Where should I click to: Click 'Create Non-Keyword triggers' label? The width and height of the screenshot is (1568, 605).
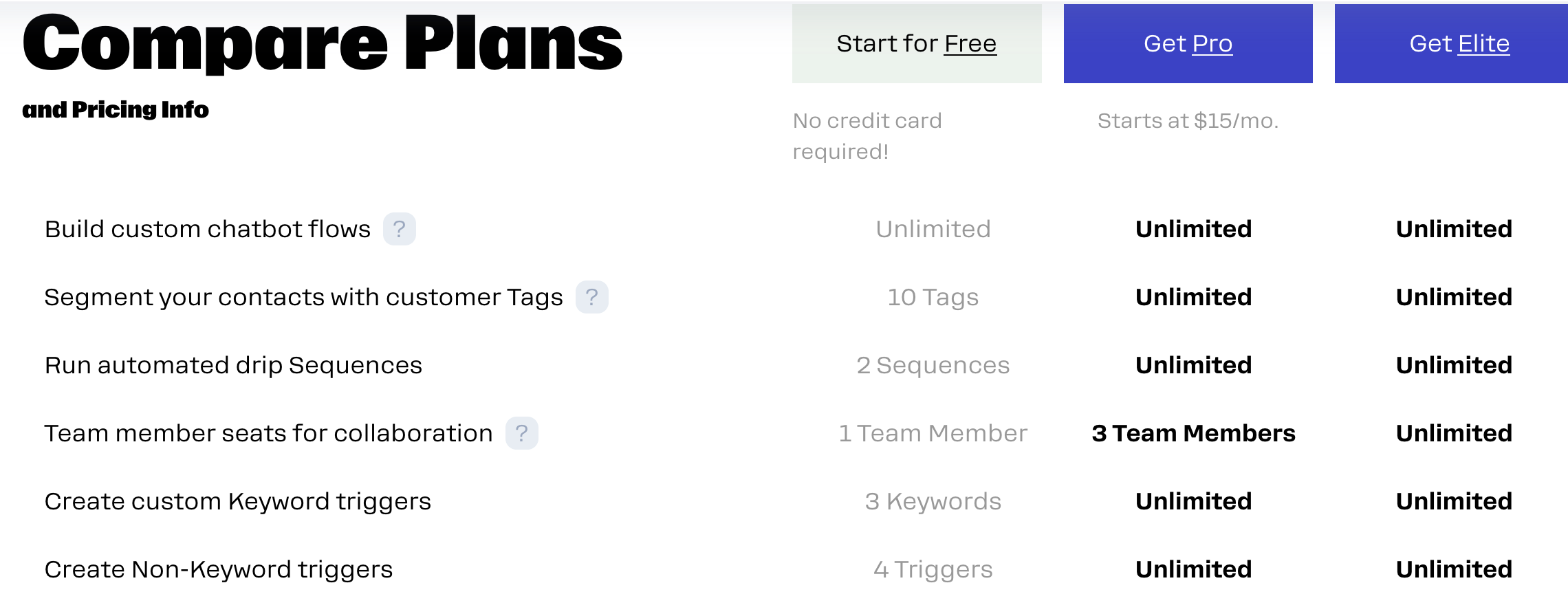(219, 569)
